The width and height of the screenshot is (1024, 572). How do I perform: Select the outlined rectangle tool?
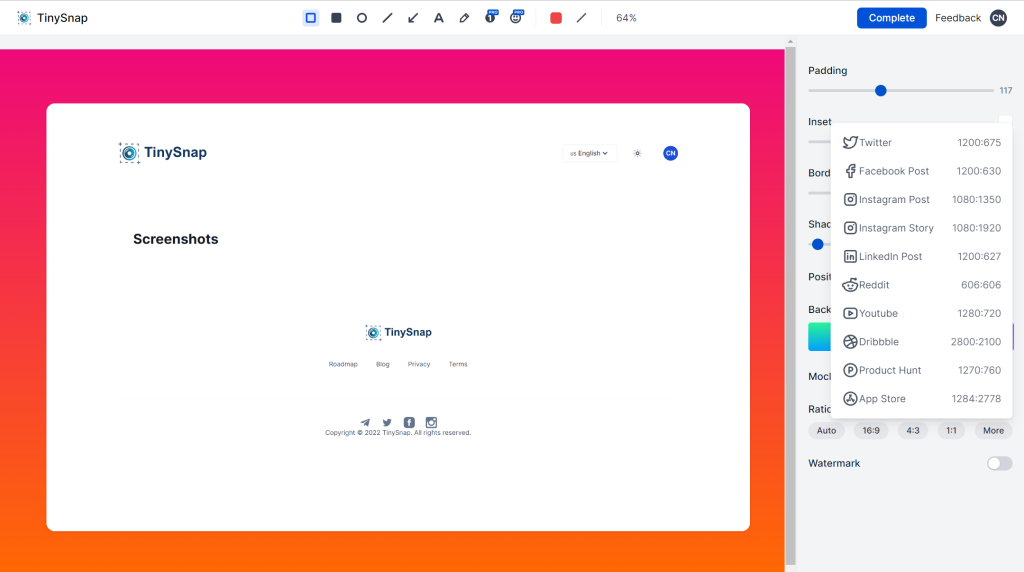pyautogui.click(x=311, y=18)
